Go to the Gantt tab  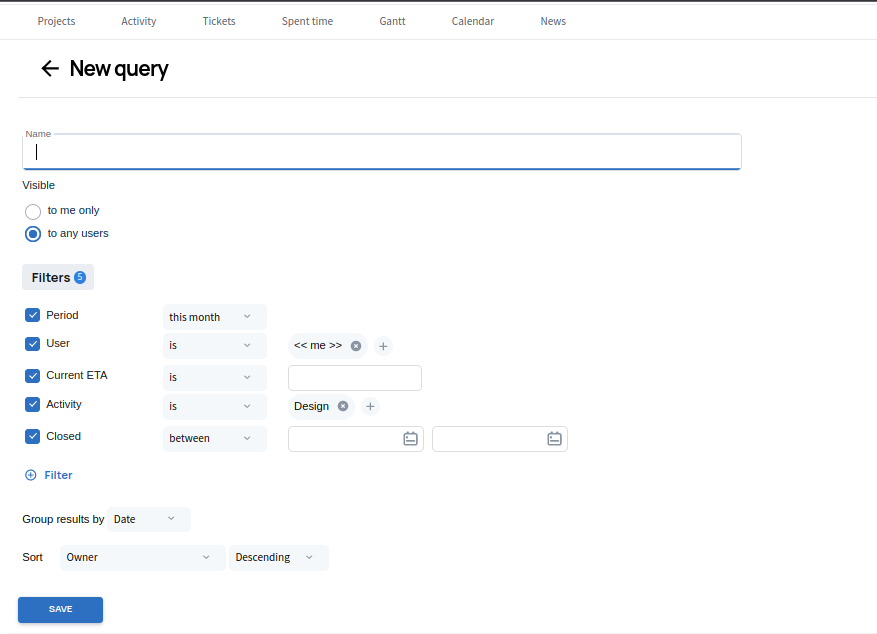(392, 21)
